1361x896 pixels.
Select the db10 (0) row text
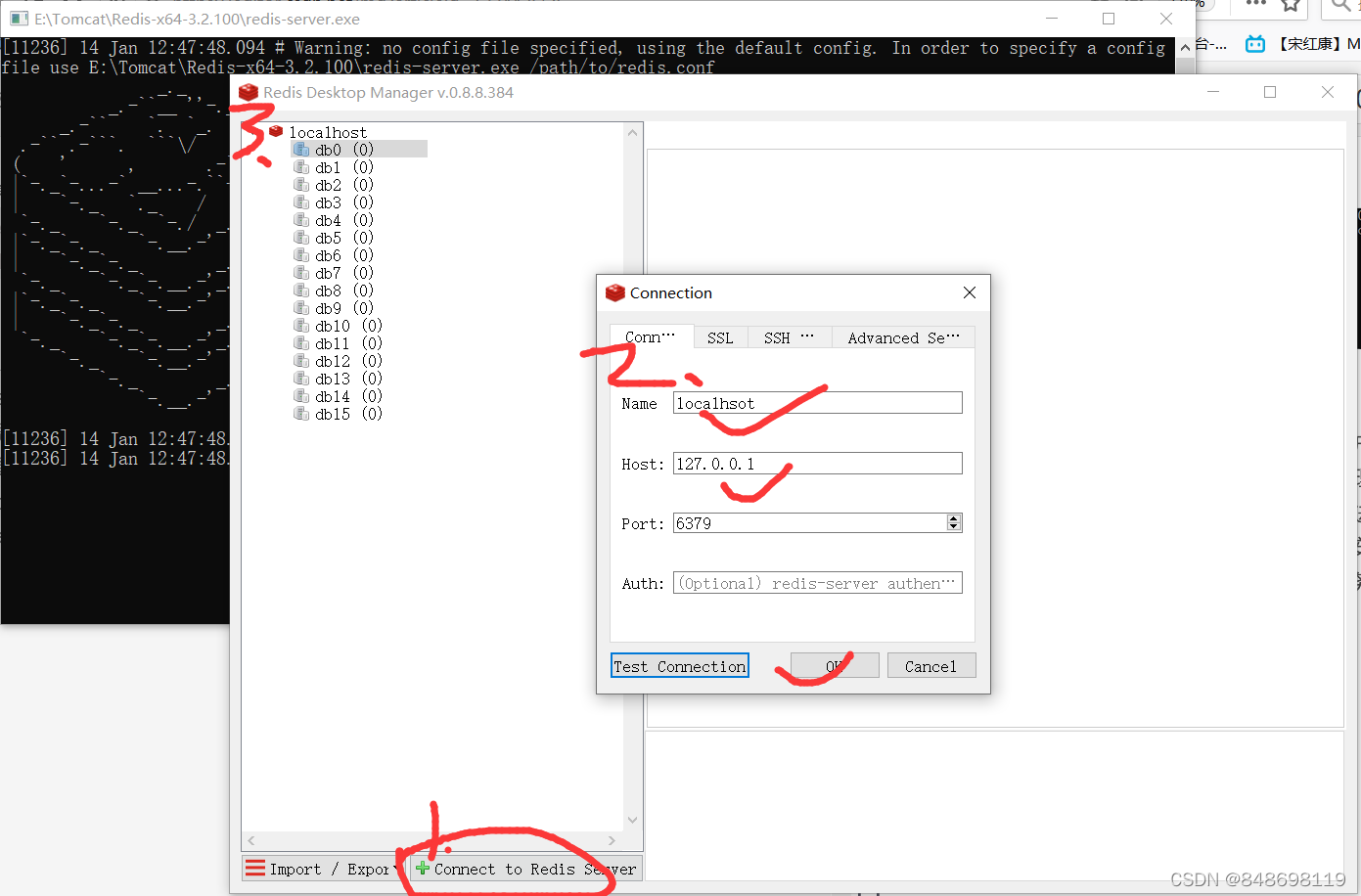click(348, 326)
